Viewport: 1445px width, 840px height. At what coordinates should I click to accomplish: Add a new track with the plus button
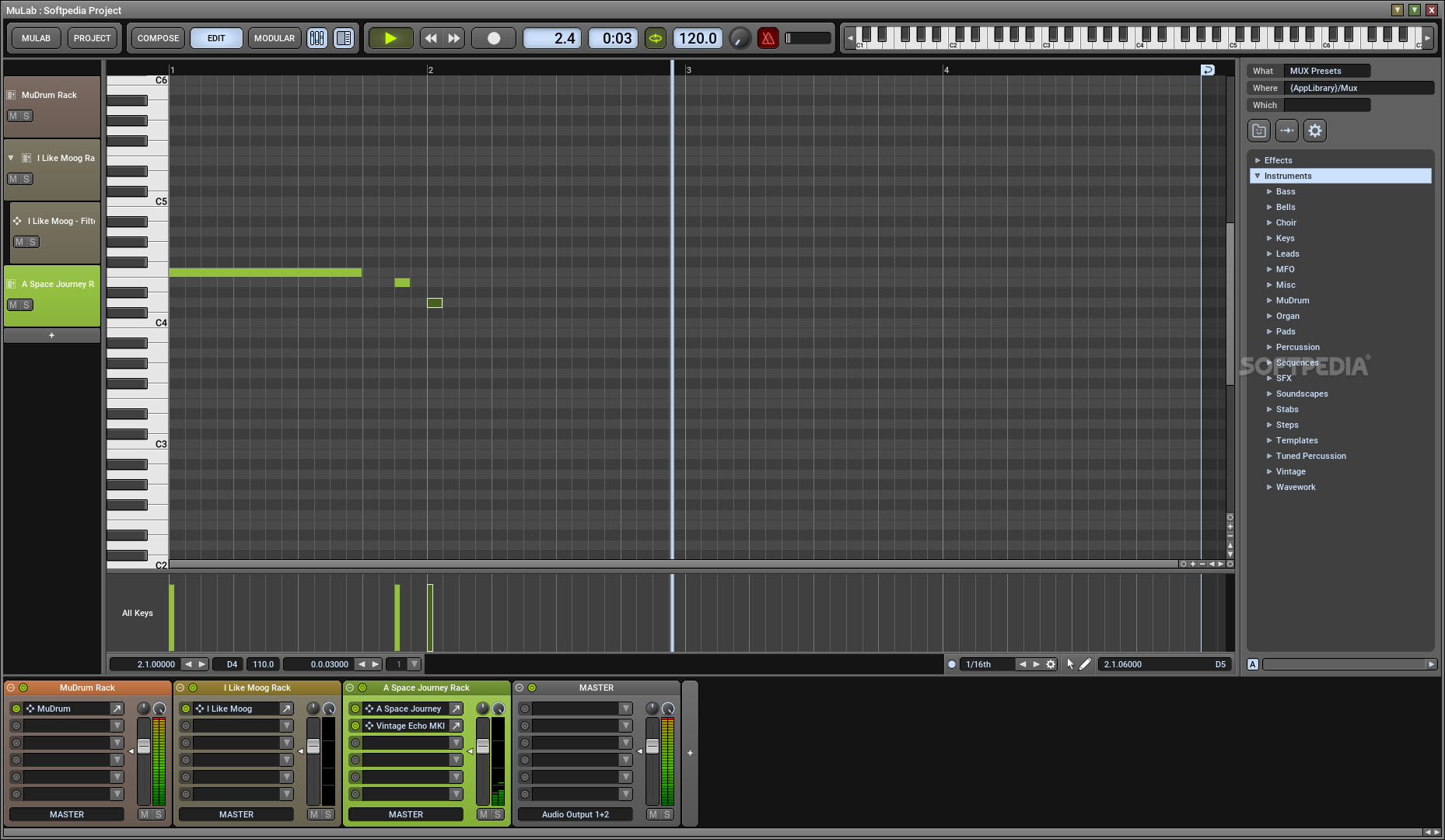pos(52,335)
